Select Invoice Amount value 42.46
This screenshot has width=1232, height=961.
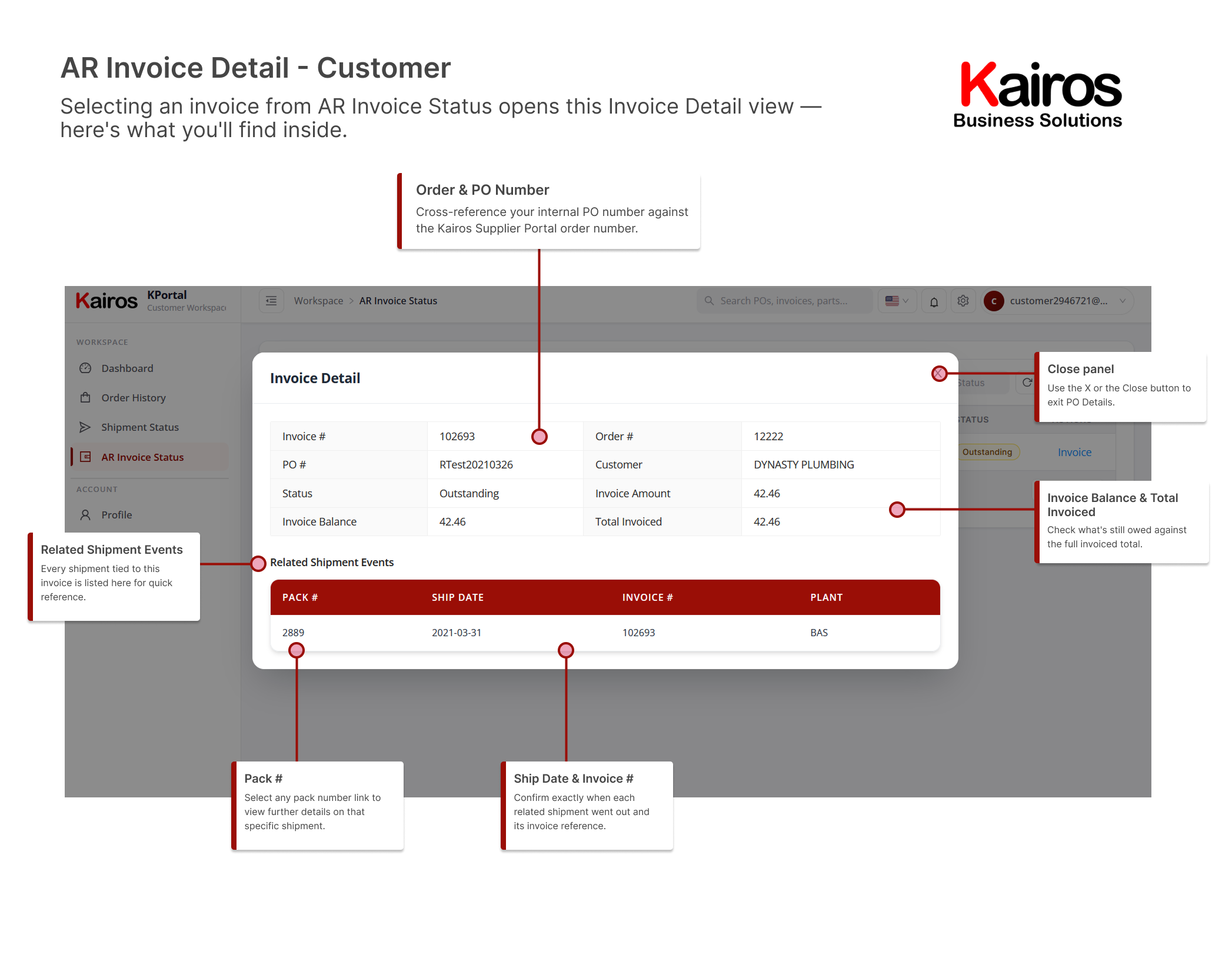[x=767, y=493]
